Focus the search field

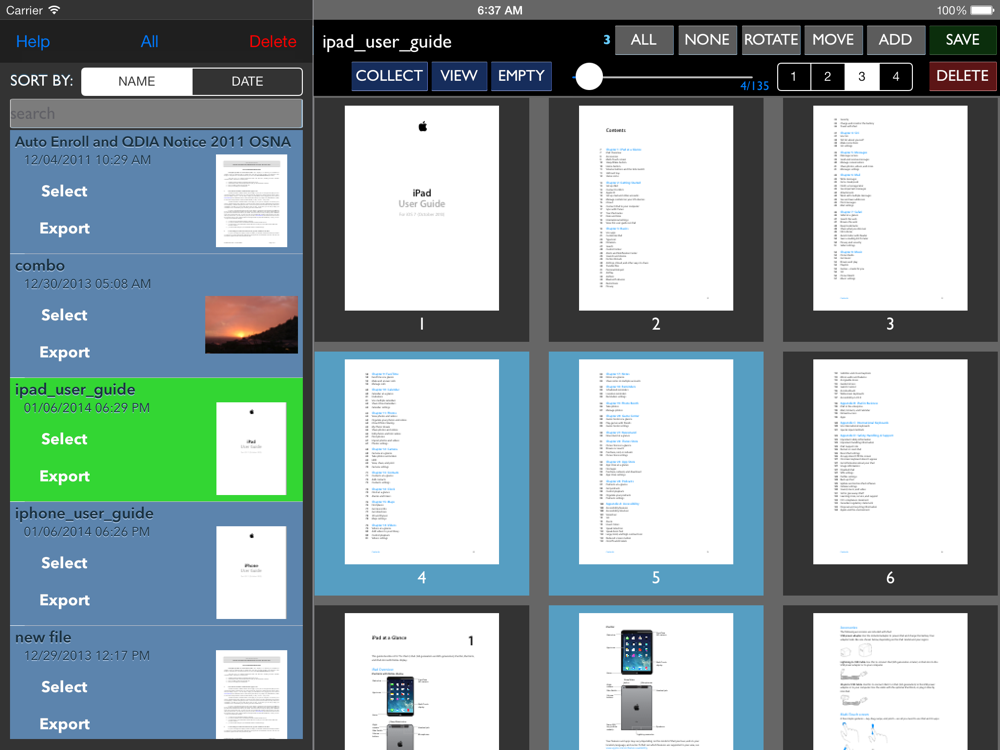pos(156,114)
